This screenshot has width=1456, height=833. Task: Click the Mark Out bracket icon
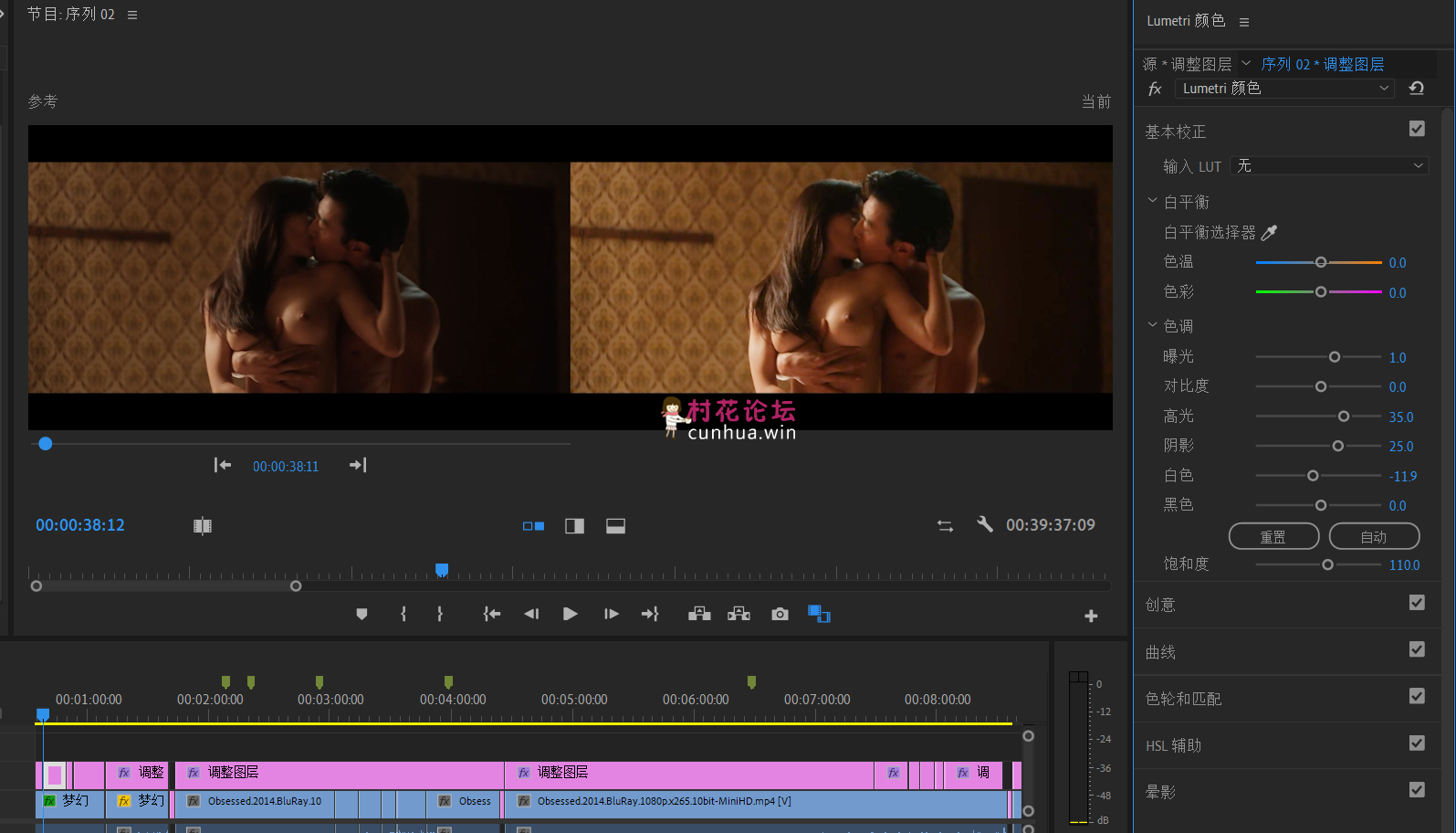point(440,615)
